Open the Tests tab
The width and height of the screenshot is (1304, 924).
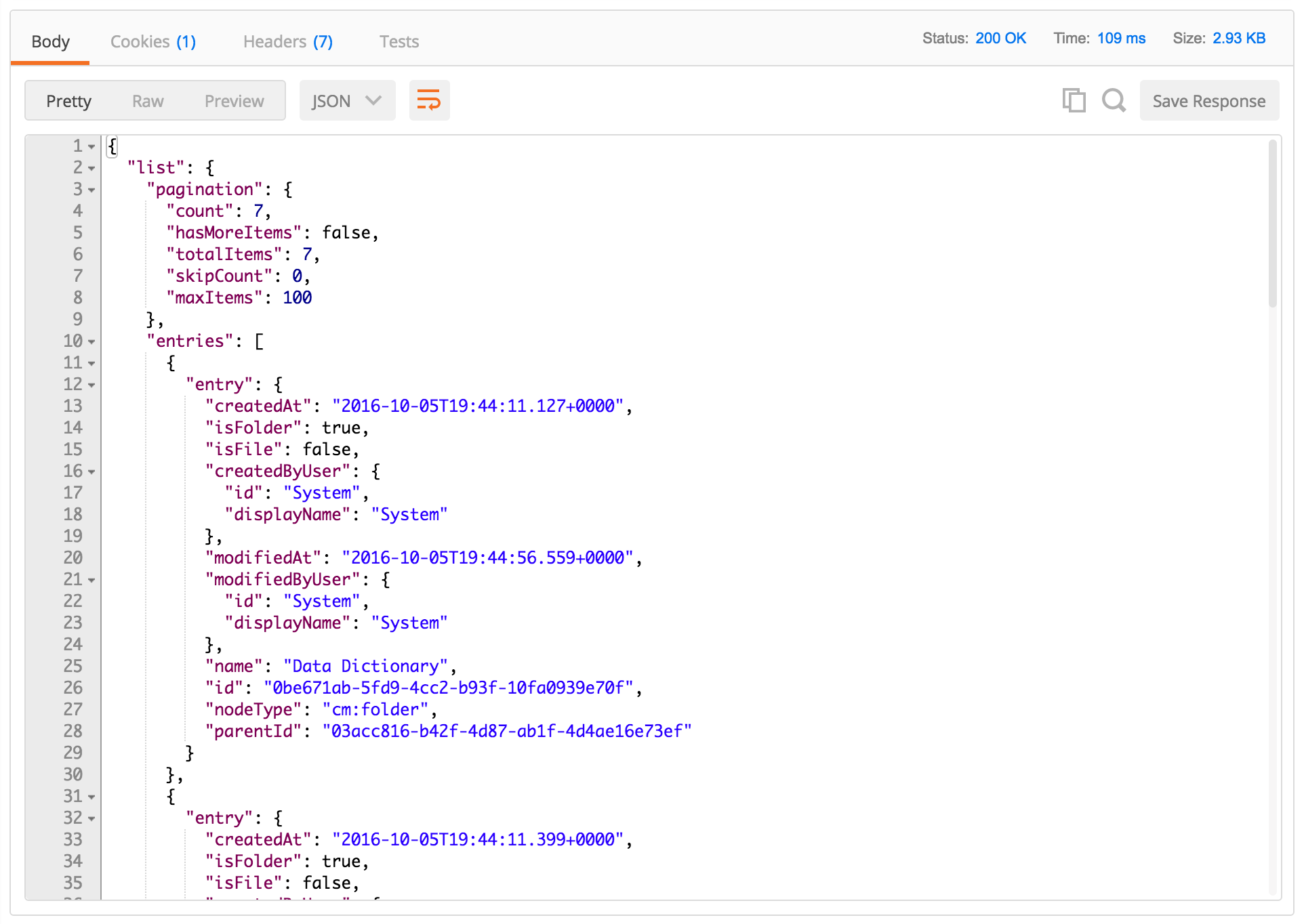(x=399, y=41)
